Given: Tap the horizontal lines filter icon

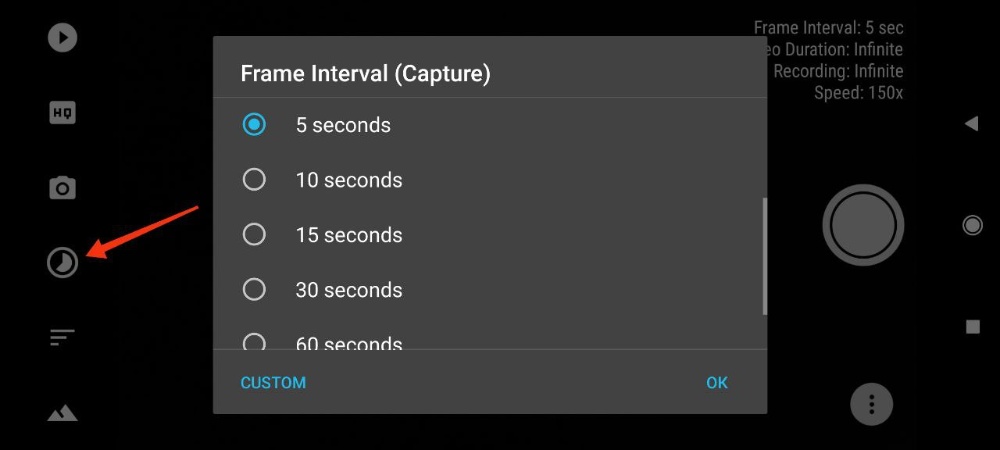Looking at the screenshot, I should pyautogui.click(x=62, y=338).
